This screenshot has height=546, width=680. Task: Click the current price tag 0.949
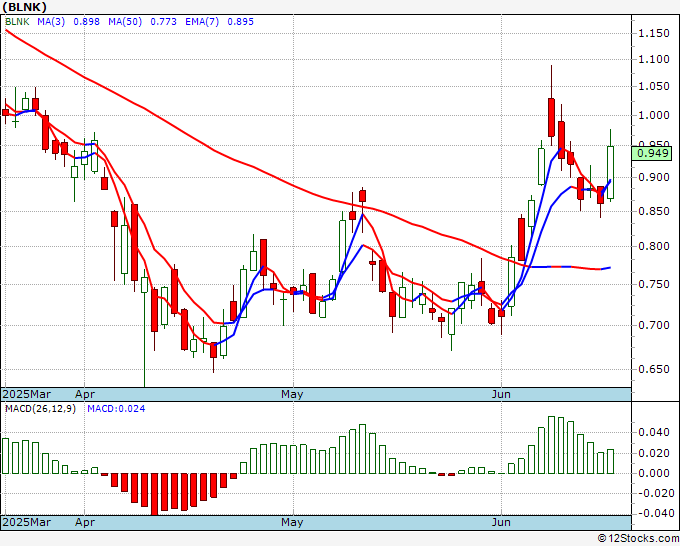click(652, 153)
